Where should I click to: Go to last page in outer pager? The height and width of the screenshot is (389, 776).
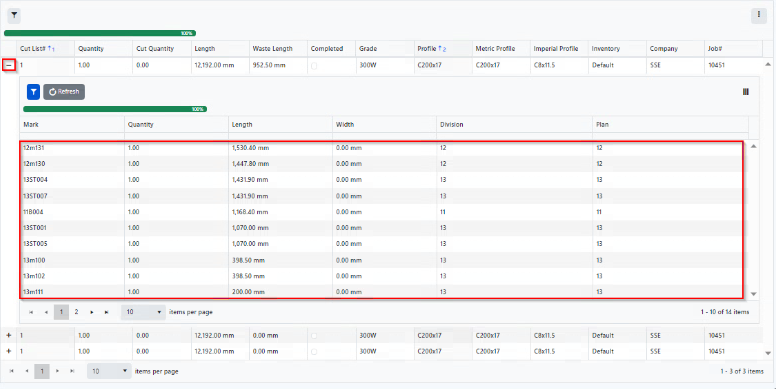tap(72, 371)
